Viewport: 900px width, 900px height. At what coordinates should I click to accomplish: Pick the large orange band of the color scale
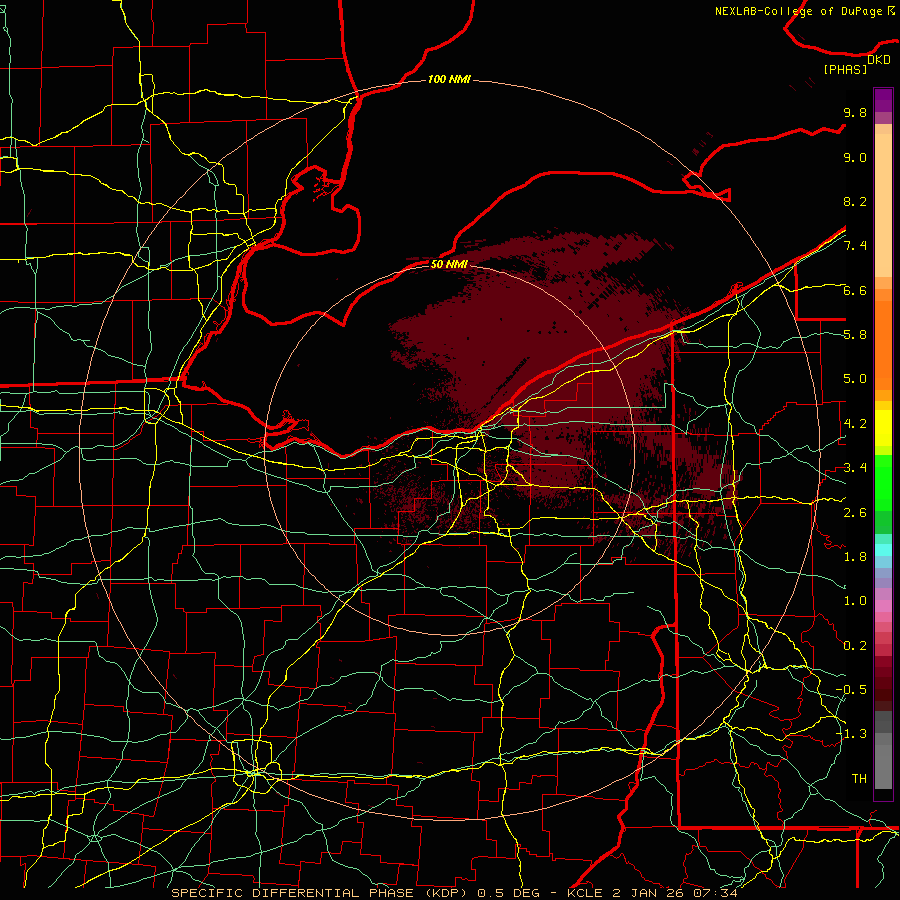(x=883, y=344)
